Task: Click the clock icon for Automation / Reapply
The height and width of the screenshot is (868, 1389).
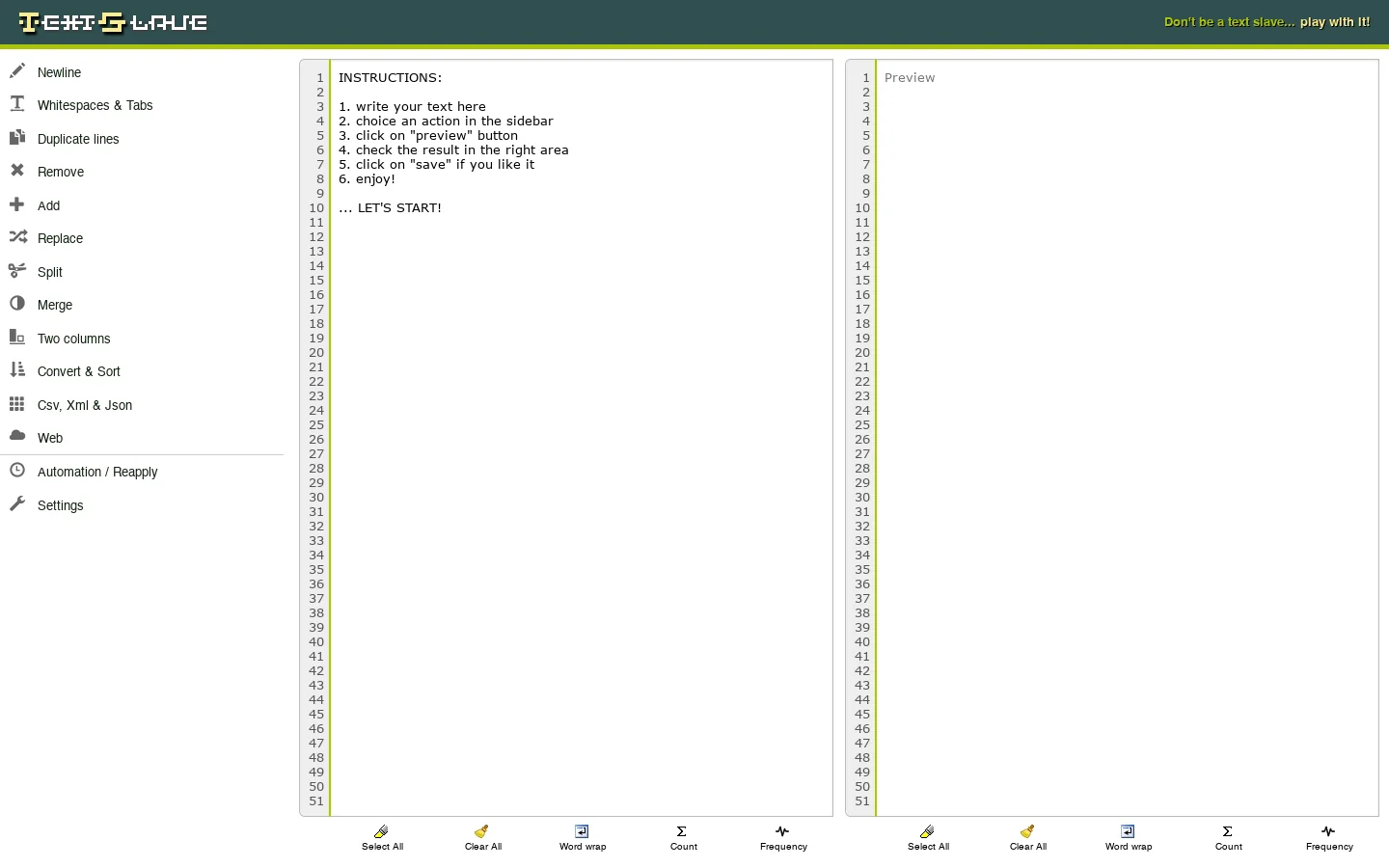Action: (x=17, y=470)
